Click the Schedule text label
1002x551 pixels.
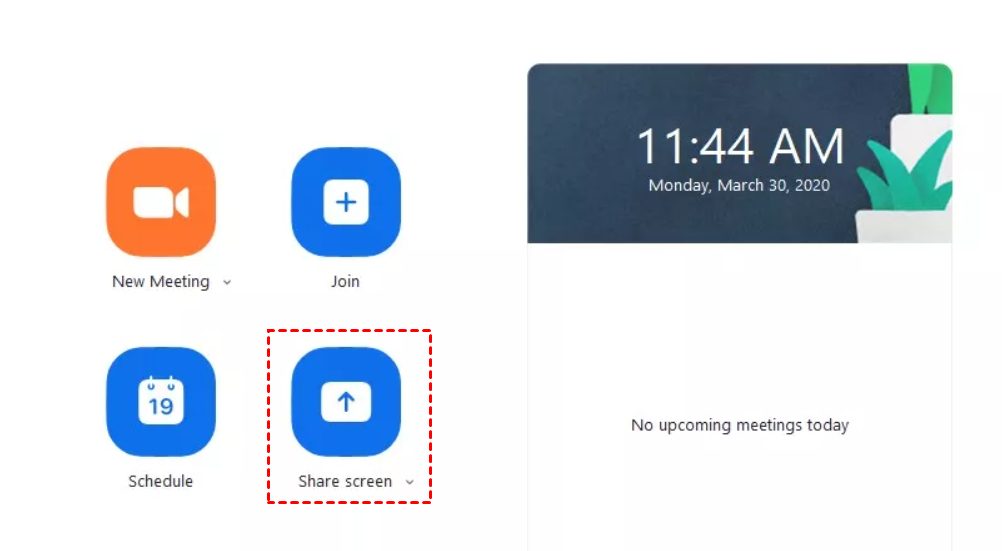pyautogui.click(x=160, y=481)
